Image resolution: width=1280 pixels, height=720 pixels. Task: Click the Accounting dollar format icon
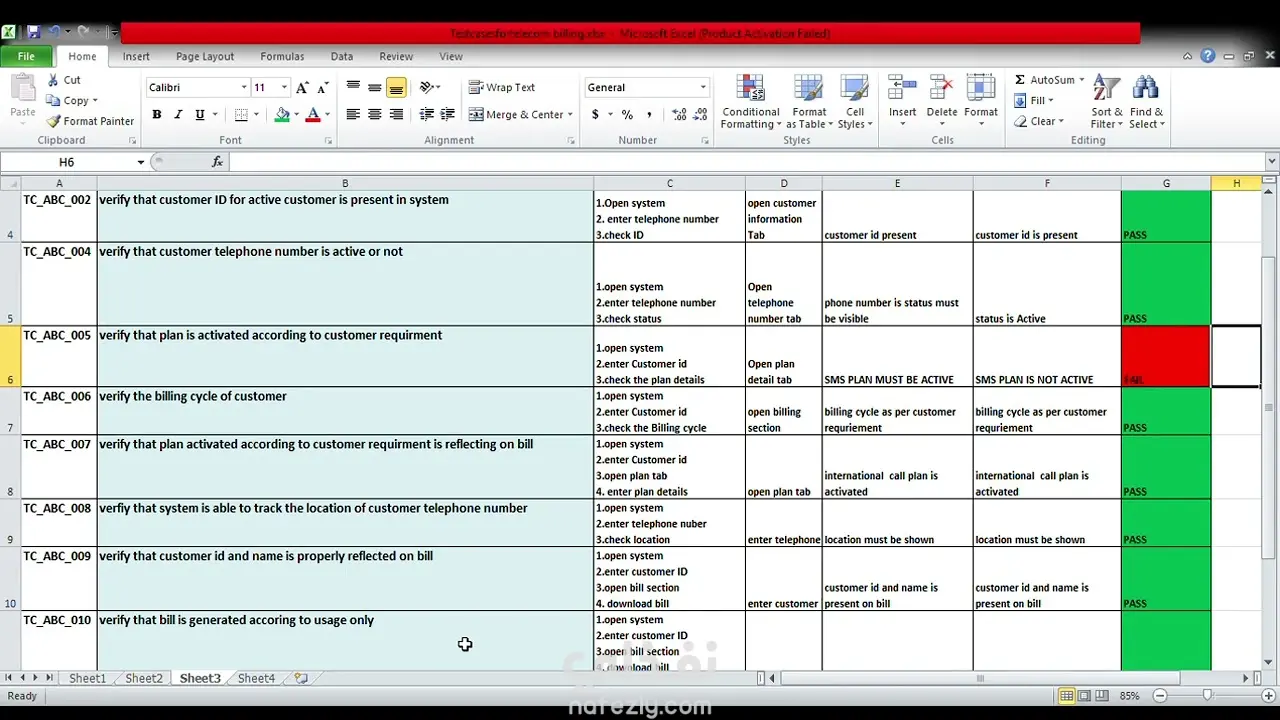coord(595,115)
